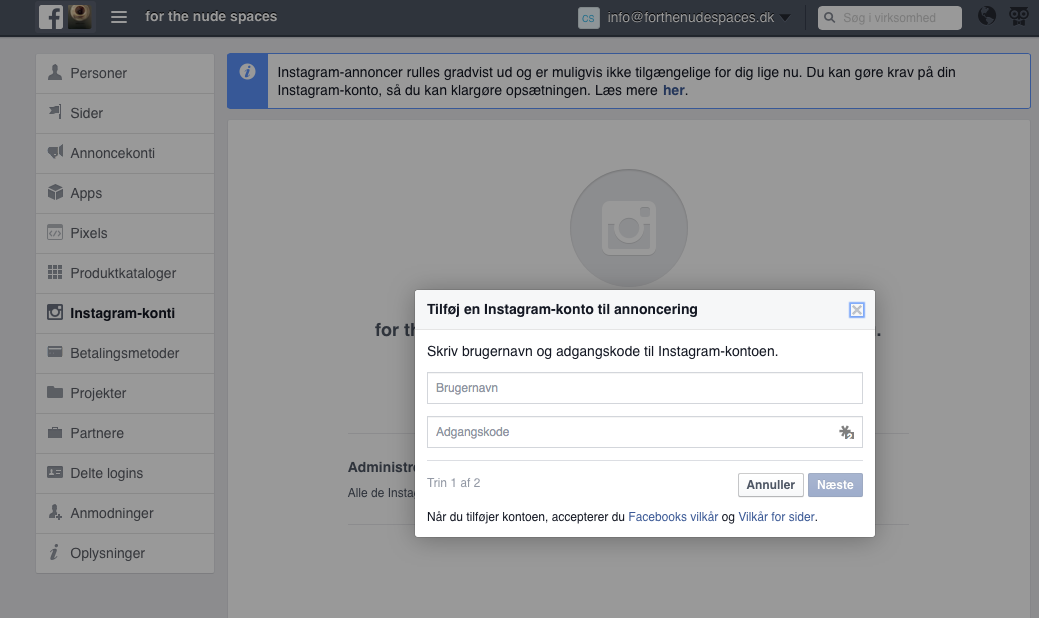Open Sider in the sidebar

pyautogui.click(x=125, y=113)
